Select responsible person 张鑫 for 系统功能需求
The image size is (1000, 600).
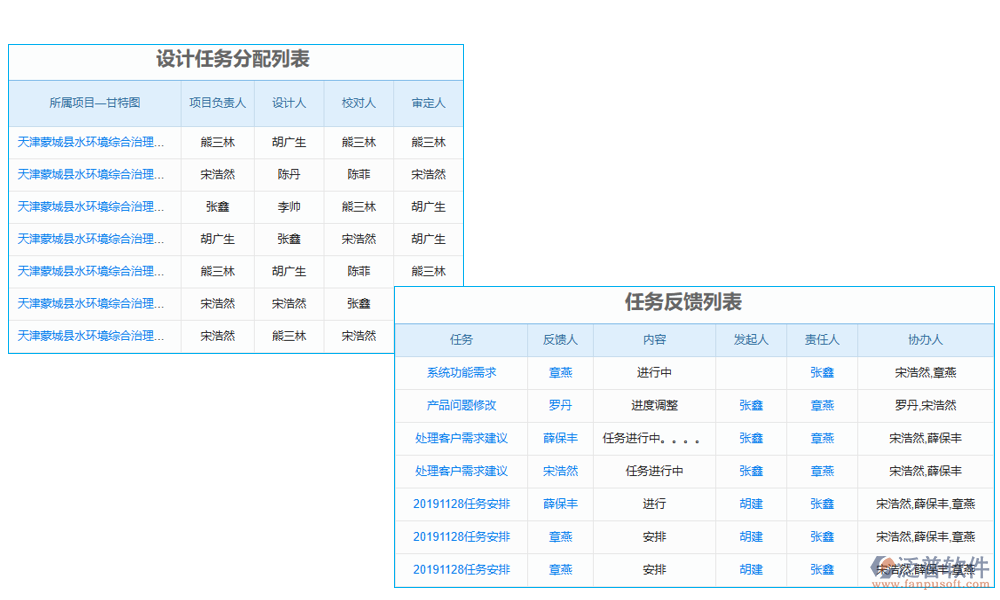[x=822, y=372]
